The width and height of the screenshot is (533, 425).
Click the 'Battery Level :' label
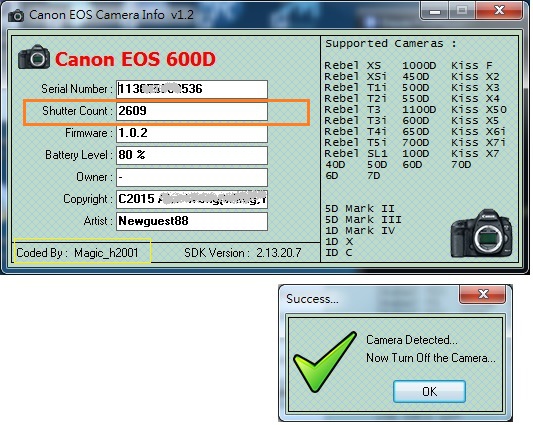point(79,155)
